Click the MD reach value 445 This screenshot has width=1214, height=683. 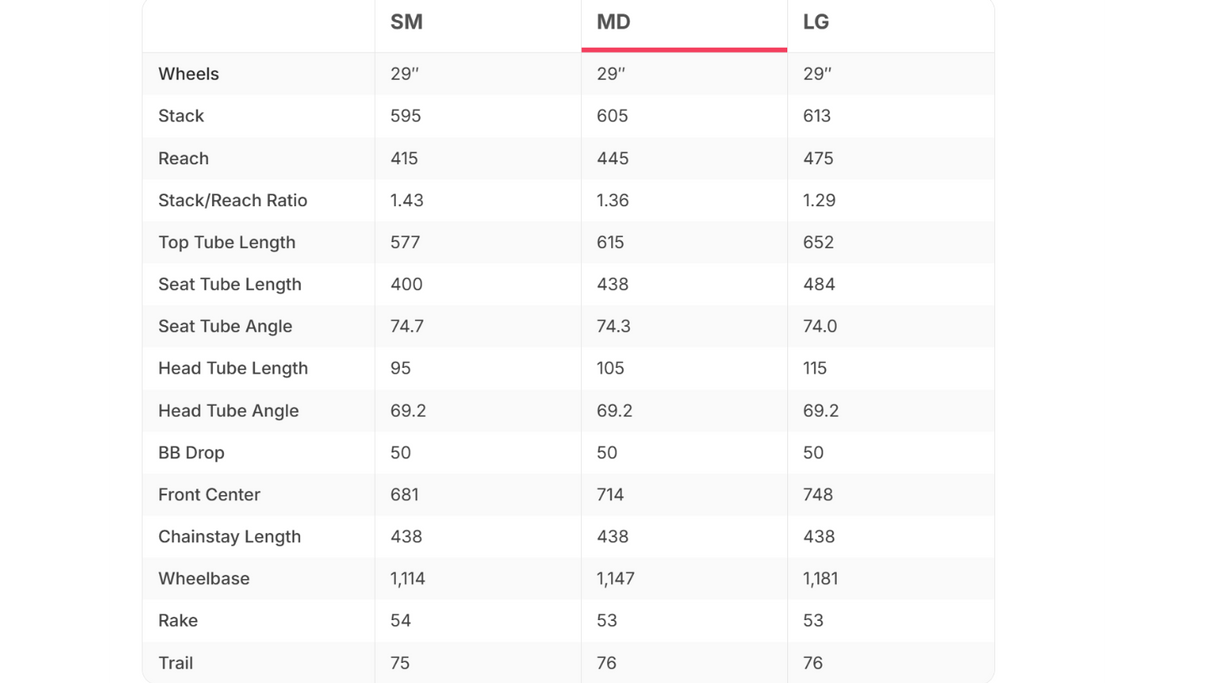click(612, 158)
